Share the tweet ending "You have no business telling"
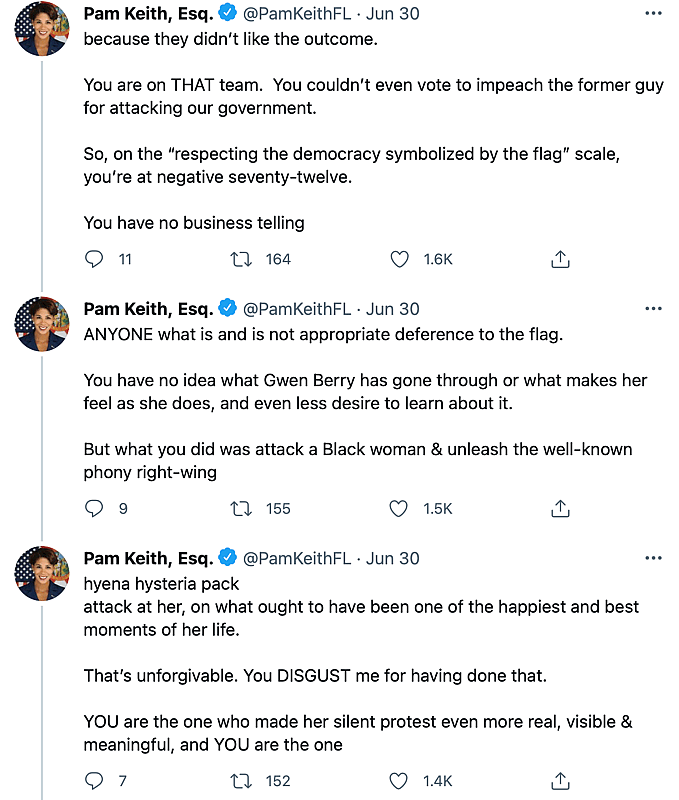Screen dimensions: 679x800 tap(561, 259)
